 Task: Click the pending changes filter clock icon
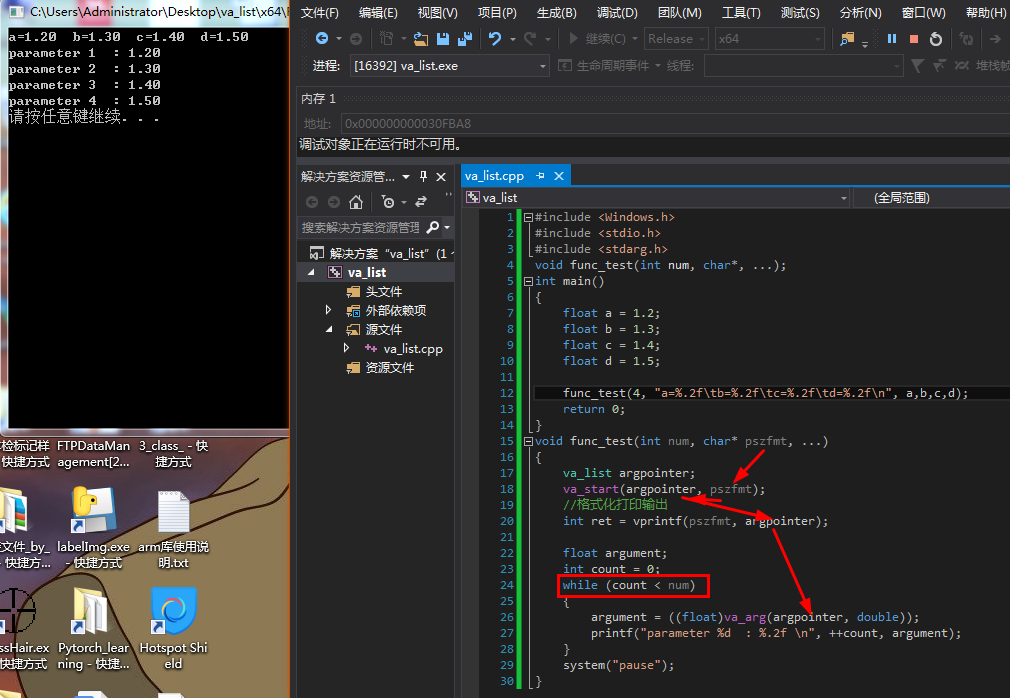click(388, 202)
